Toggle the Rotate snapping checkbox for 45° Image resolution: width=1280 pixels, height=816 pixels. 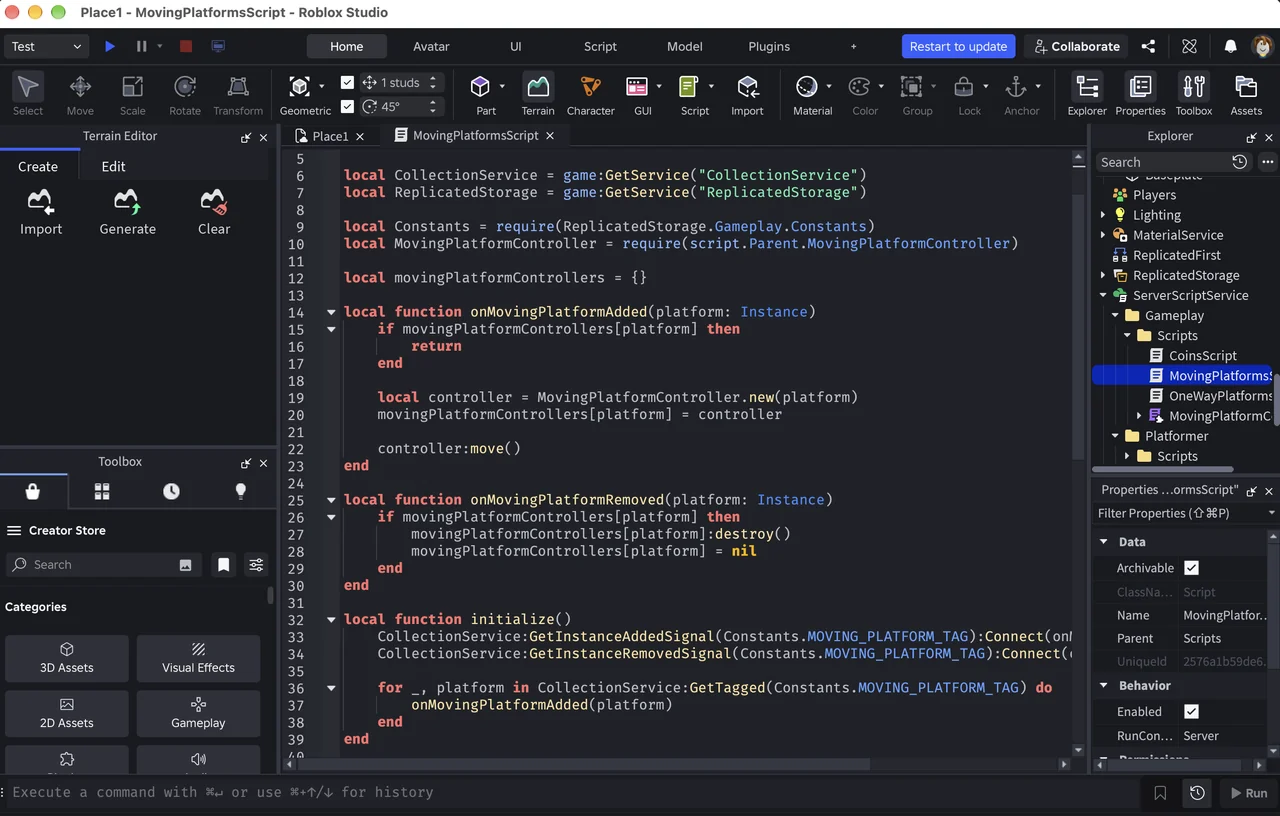coord(347,106)
